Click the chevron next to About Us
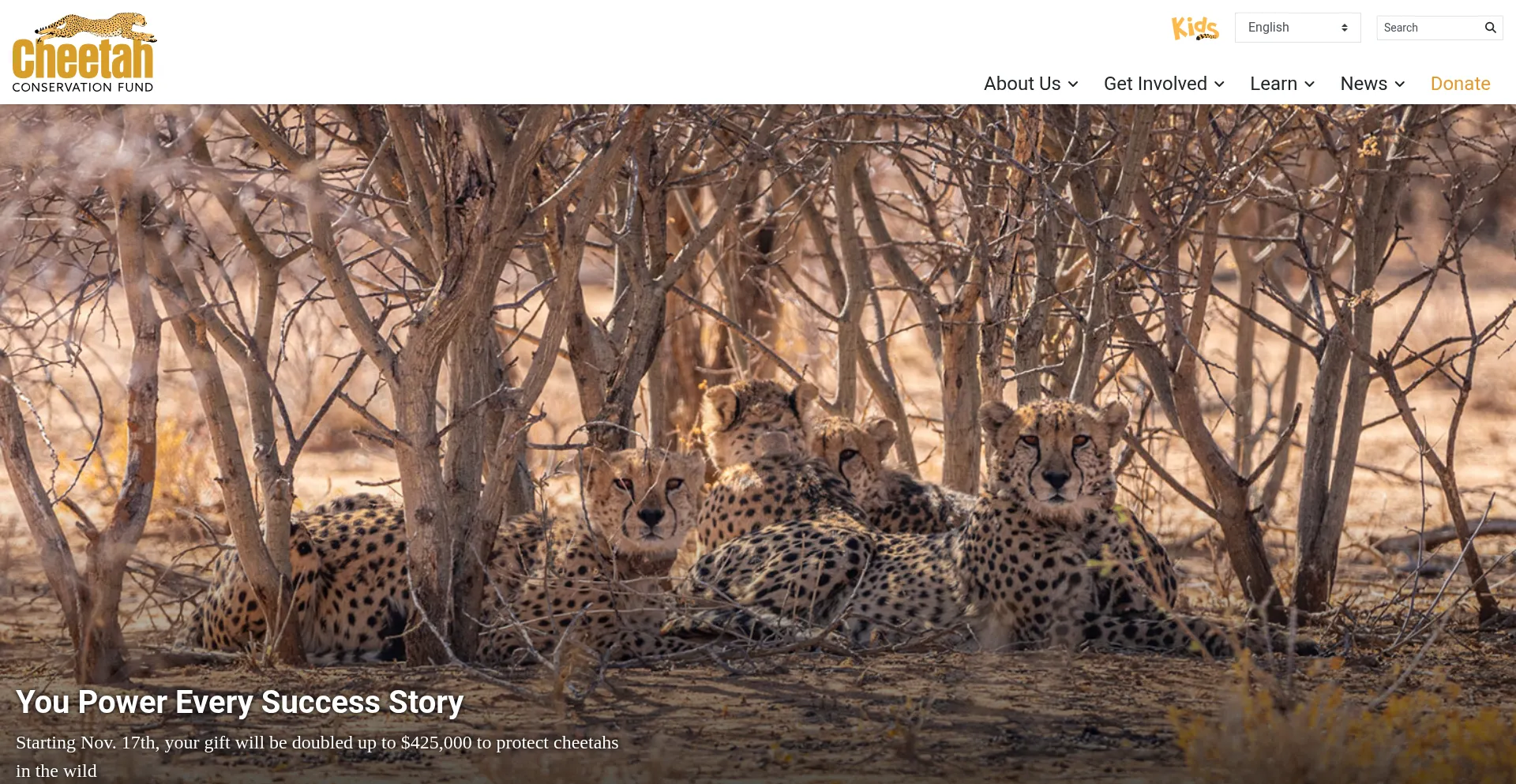The image size is (1516, 784). tap(1073, 84)
